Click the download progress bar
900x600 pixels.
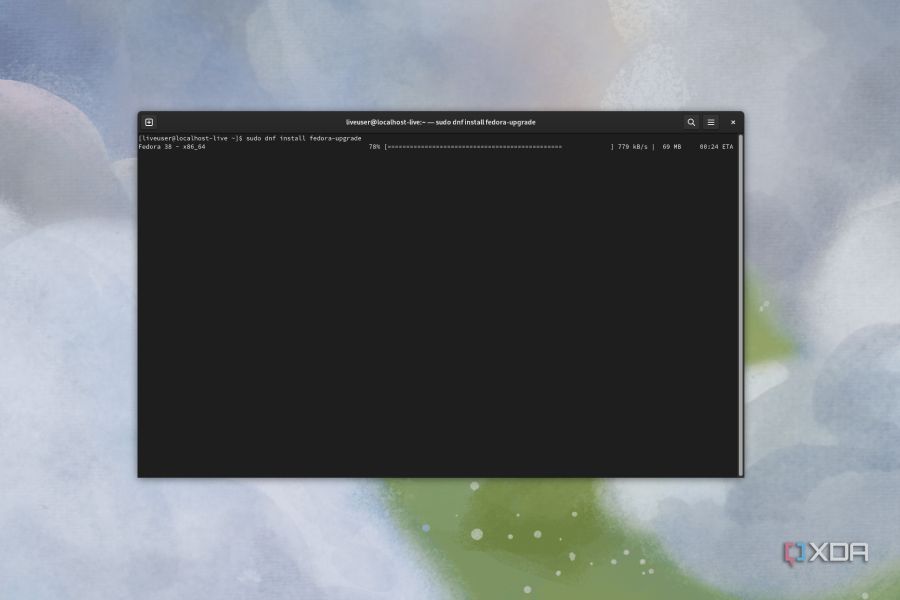[x=499, y=147]
